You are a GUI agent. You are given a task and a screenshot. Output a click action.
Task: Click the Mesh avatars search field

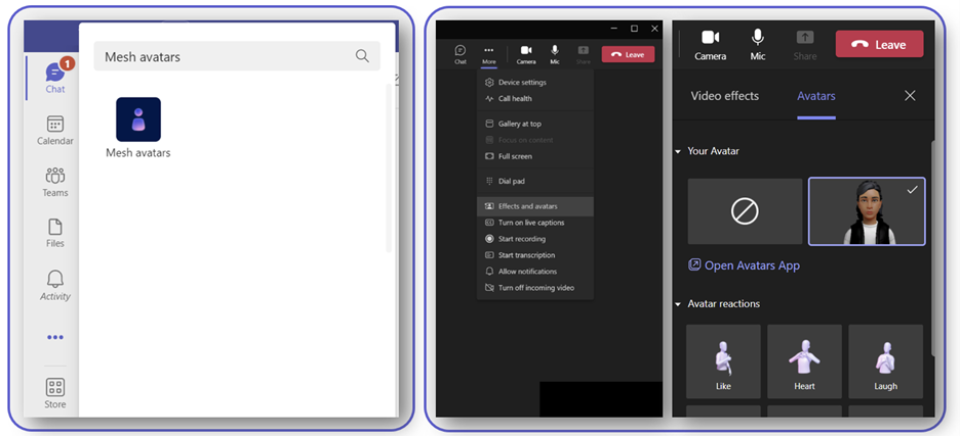point(220,57)
